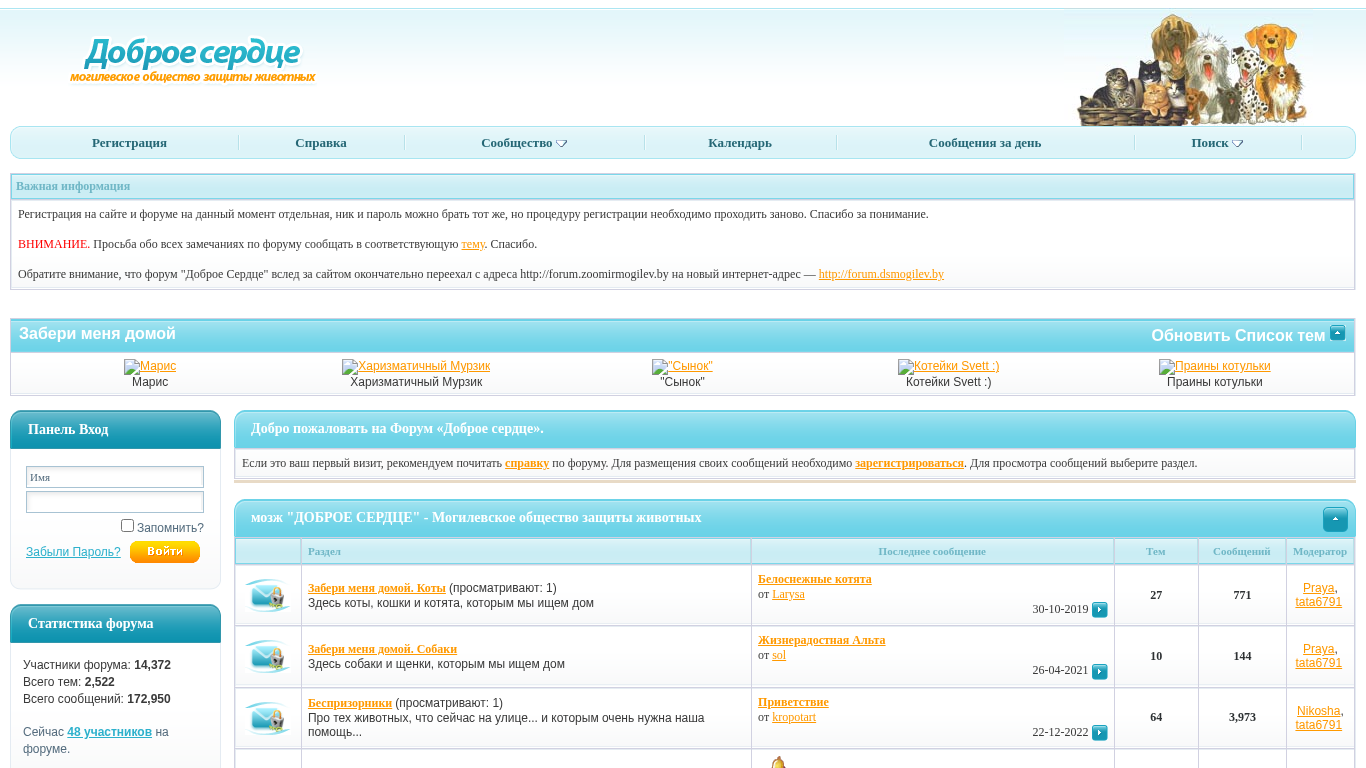Open Календарь in navigation bar
The image size is (1366, 768).
point(740,143)
